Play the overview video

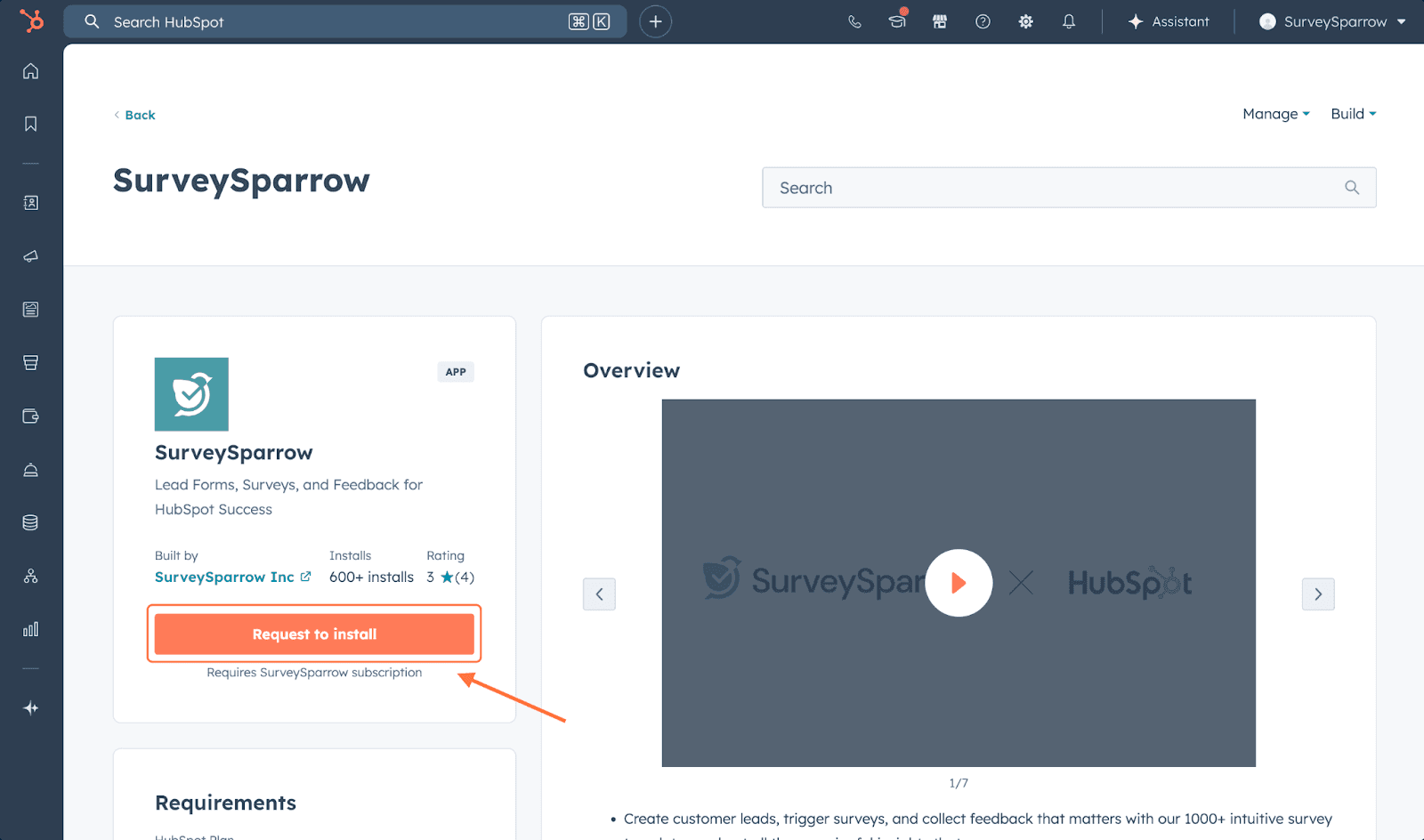pyautogui.click(x=959, y=583)
